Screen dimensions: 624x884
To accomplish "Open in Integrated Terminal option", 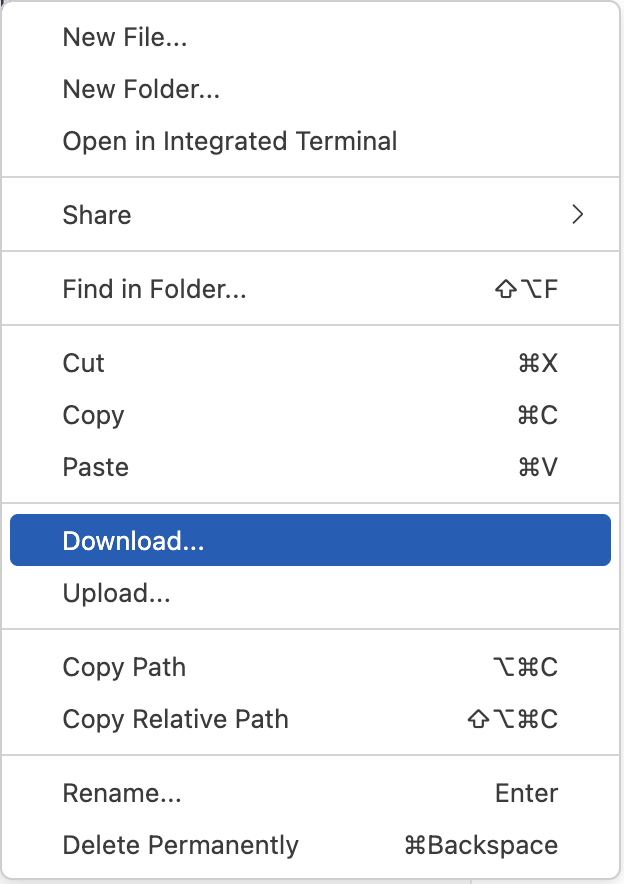I will tap(310, 141).
